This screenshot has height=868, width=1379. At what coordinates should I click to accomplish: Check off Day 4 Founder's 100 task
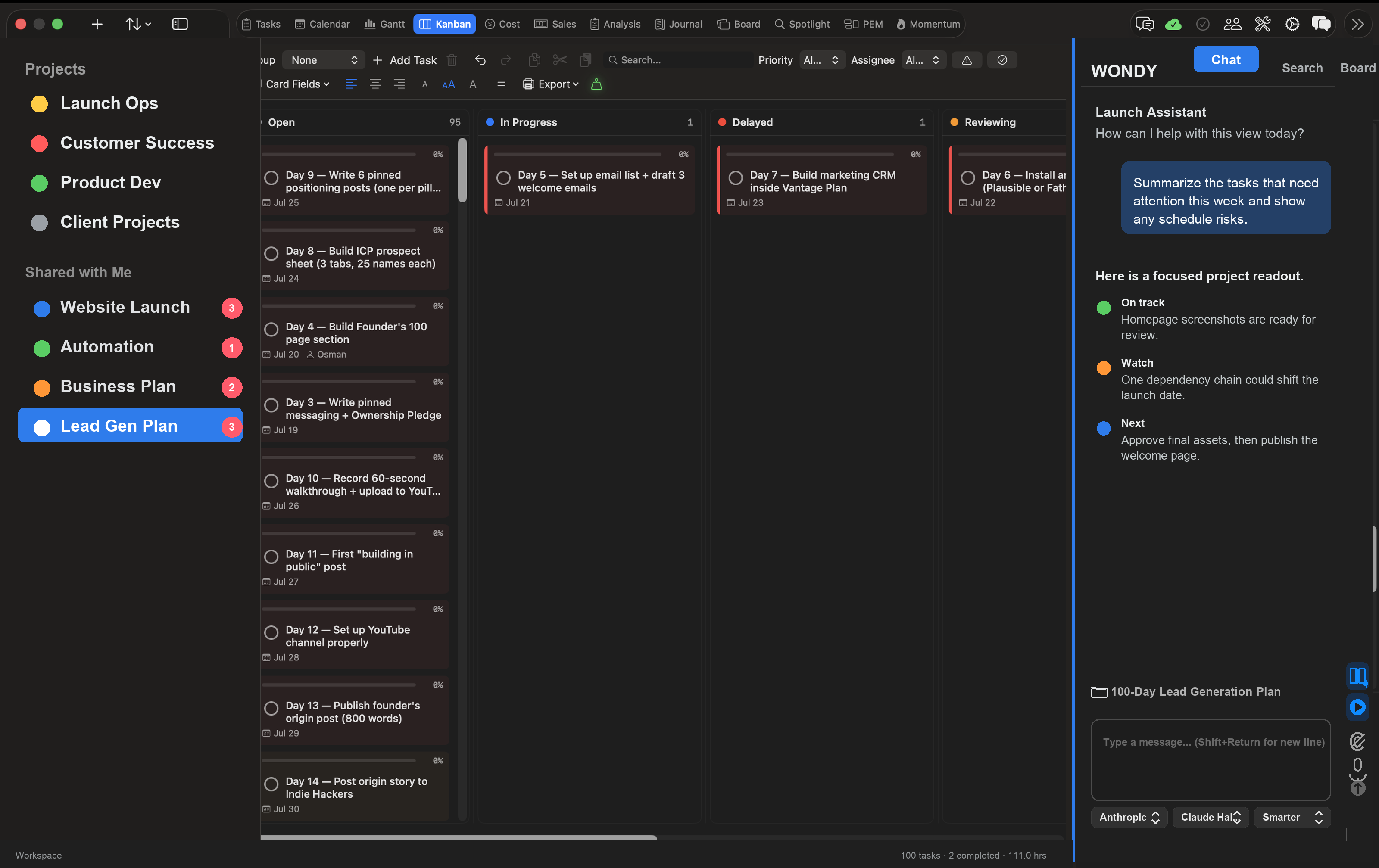click(x=271, y=329)
